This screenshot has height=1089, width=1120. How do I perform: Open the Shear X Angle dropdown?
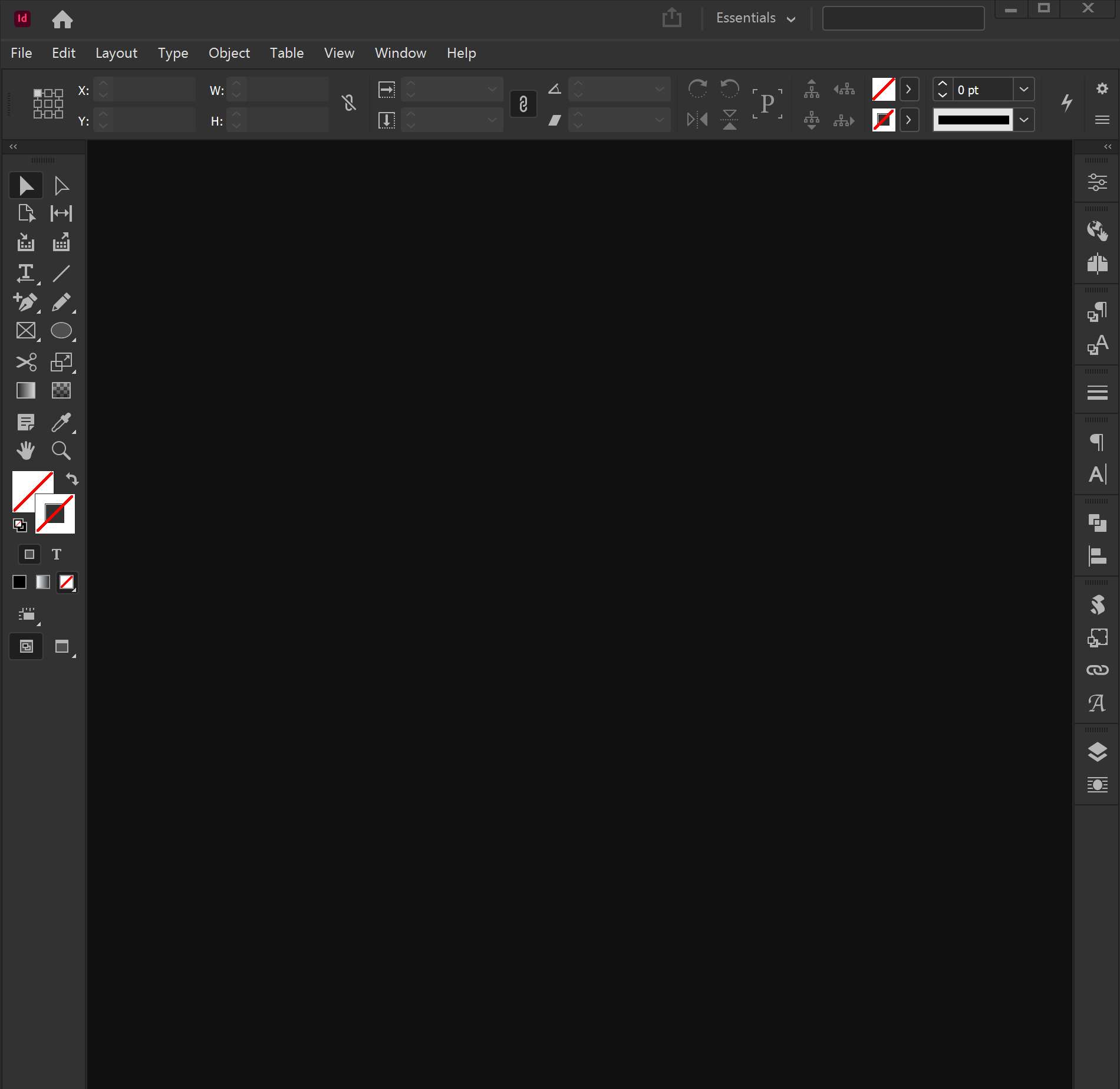(660, 120)
